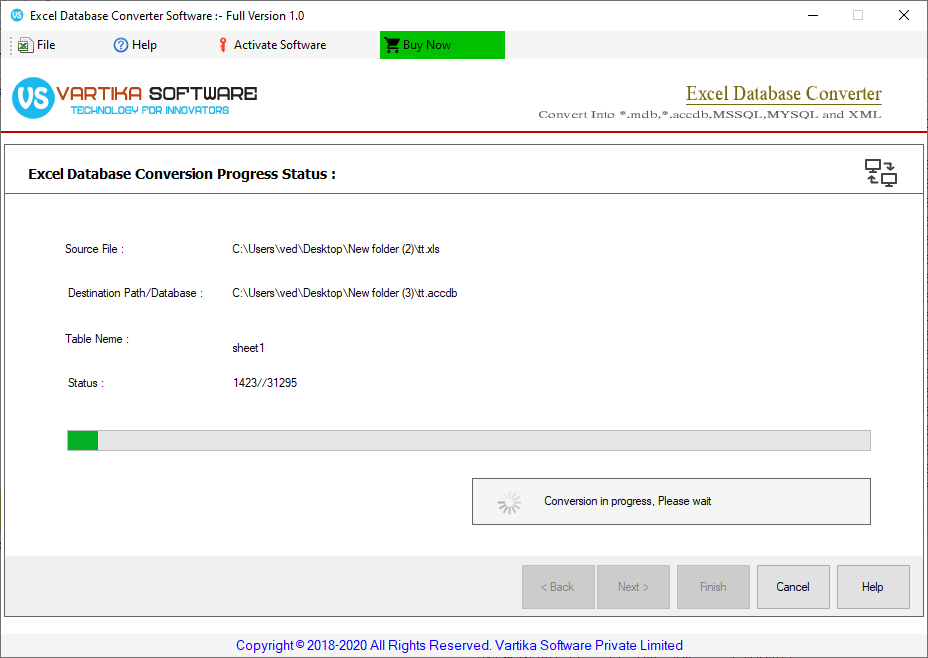928x658 pixels.
Task: Click the Technology For Innovators tagline
Action: point(150,110)
